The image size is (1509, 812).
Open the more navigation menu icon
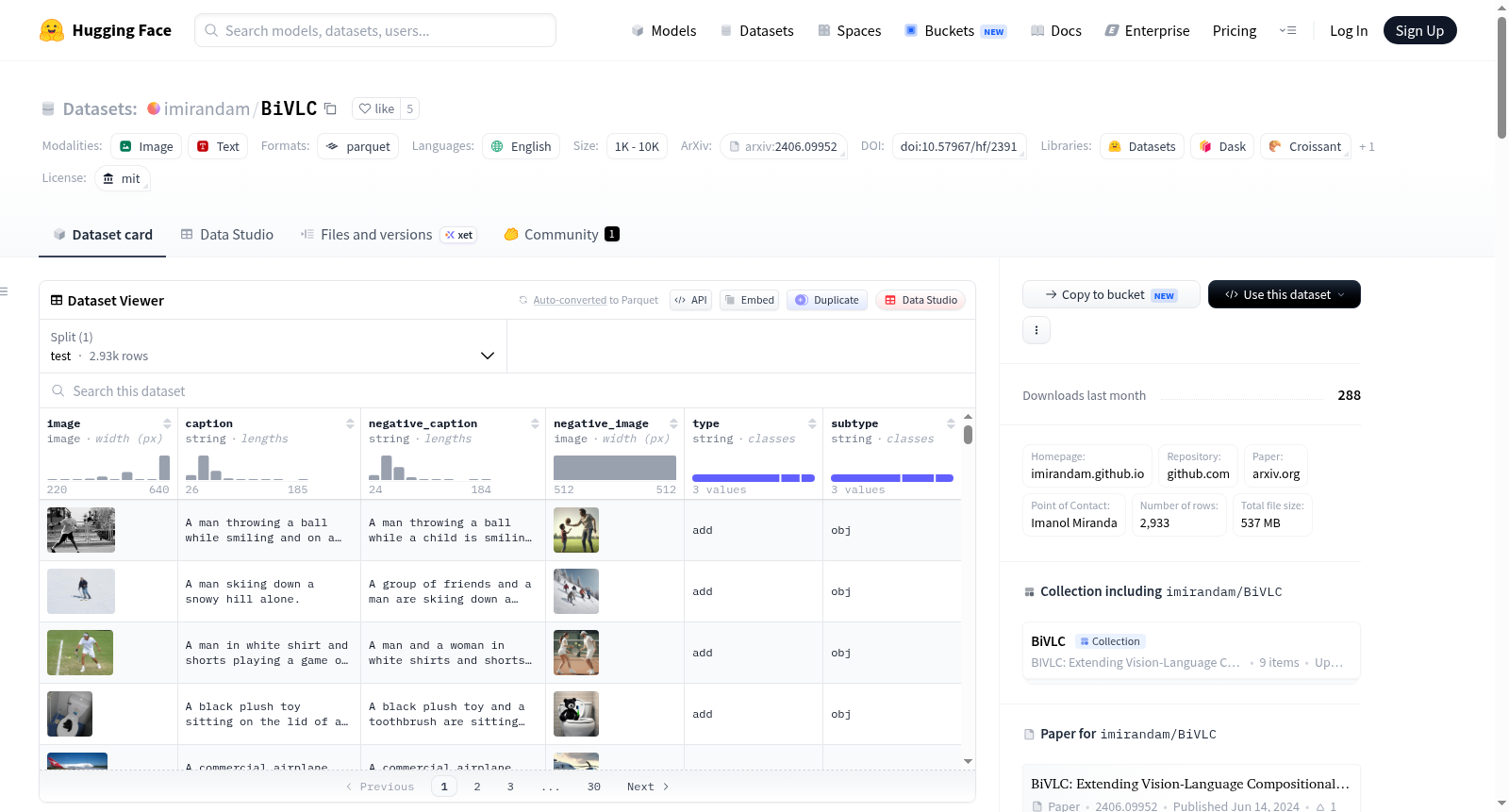click(x=1287, y=30)
